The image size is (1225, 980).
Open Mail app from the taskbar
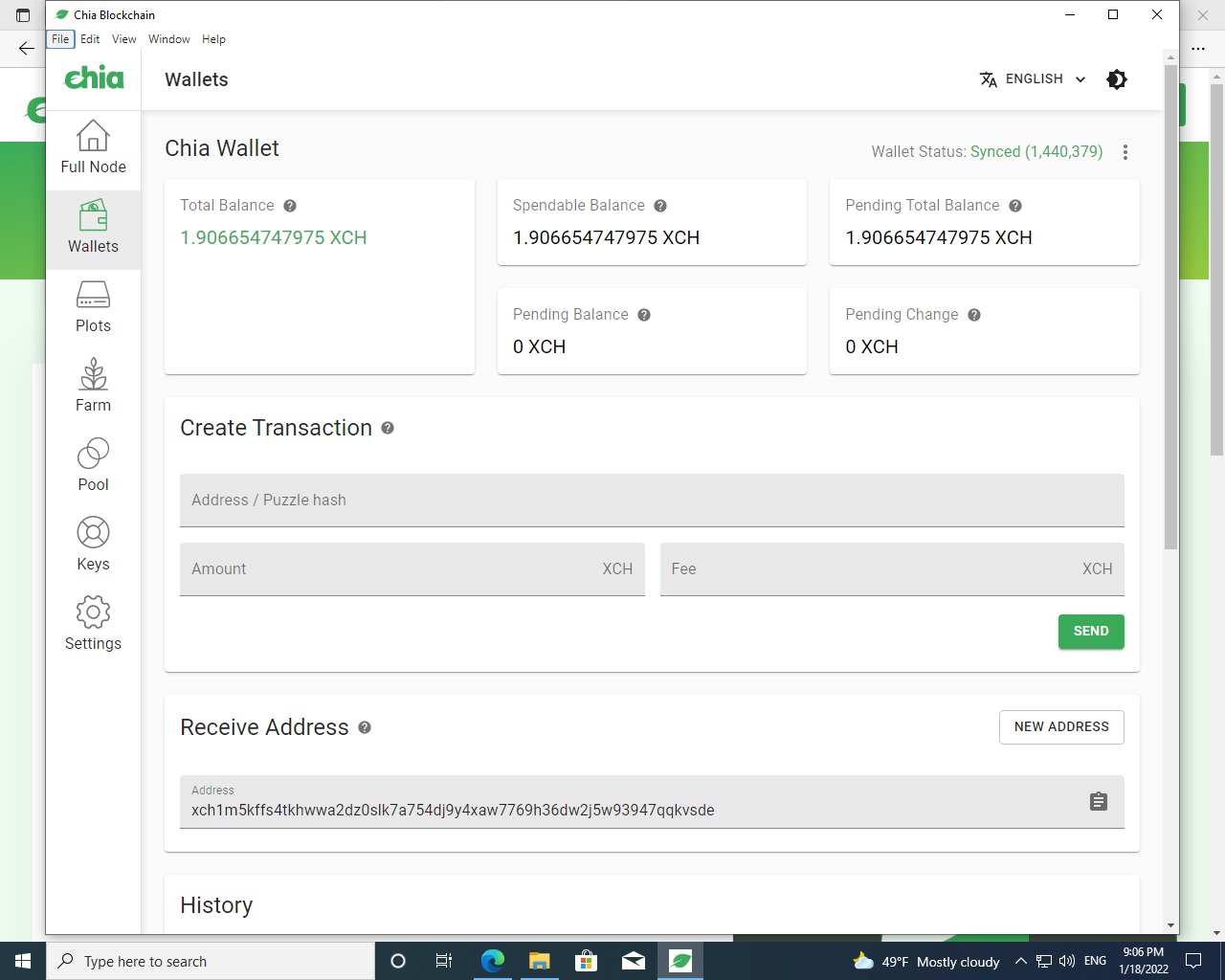point(634,961)
